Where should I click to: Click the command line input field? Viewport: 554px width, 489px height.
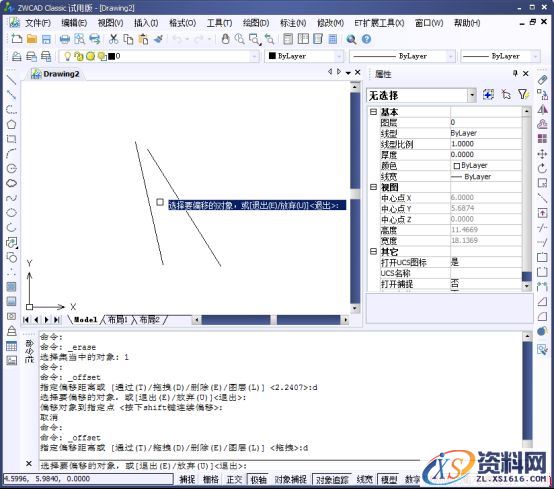click(230, 466)
